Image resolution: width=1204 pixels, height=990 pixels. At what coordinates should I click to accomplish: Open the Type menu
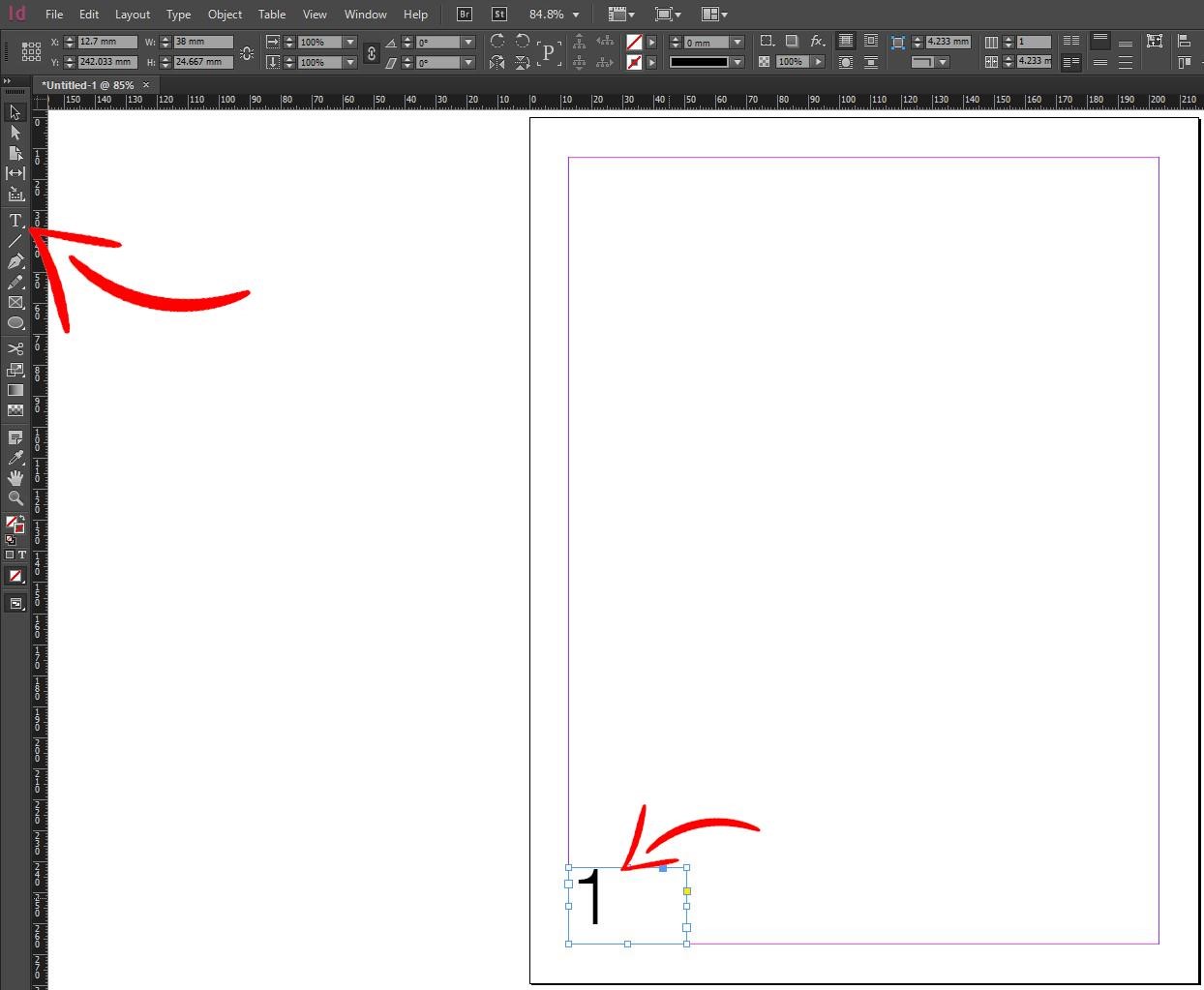(178, 15)
